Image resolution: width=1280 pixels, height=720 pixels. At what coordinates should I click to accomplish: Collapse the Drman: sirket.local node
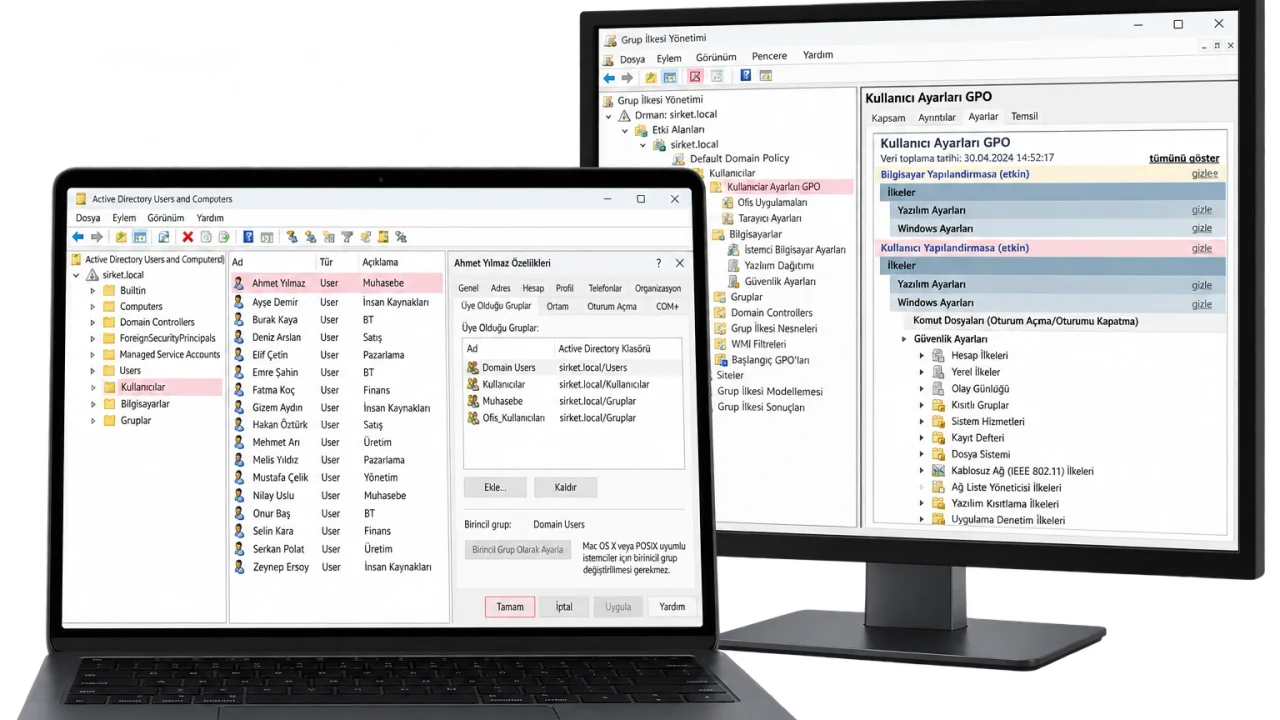pos(609,115)
